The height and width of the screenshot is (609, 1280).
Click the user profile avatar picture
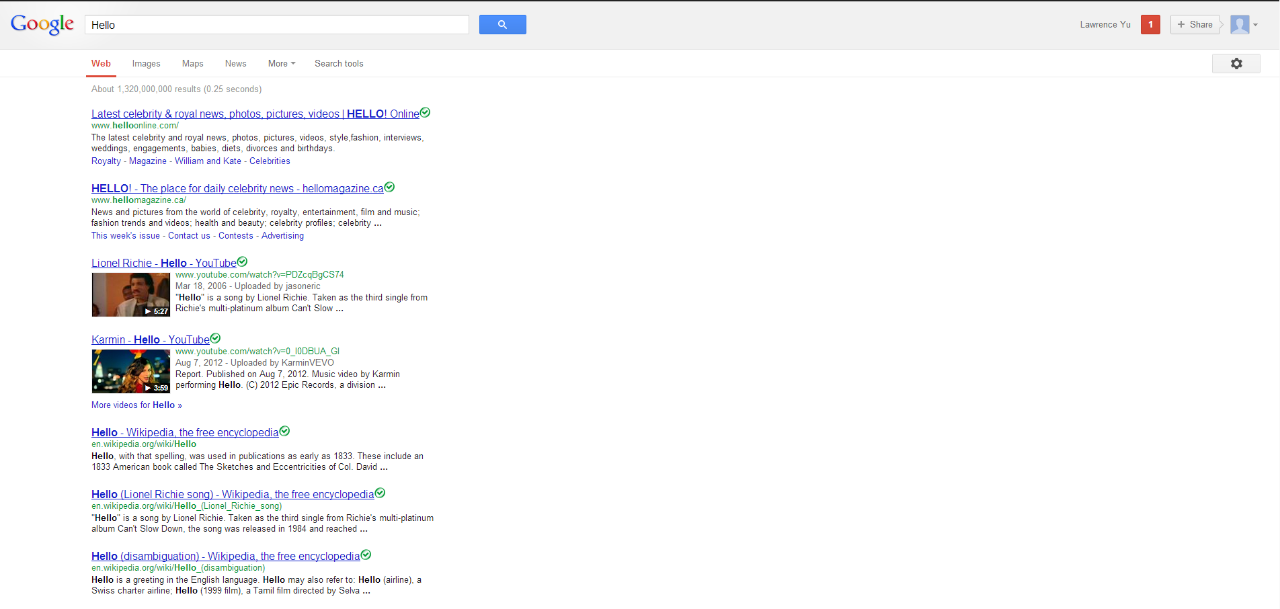tap(1239, 25)
